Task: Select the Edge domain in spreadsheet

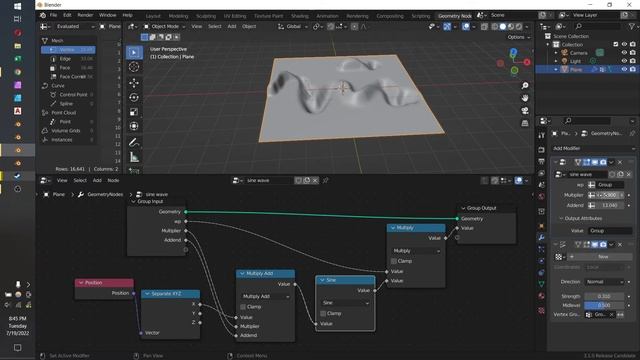Action: coord(69,59)
